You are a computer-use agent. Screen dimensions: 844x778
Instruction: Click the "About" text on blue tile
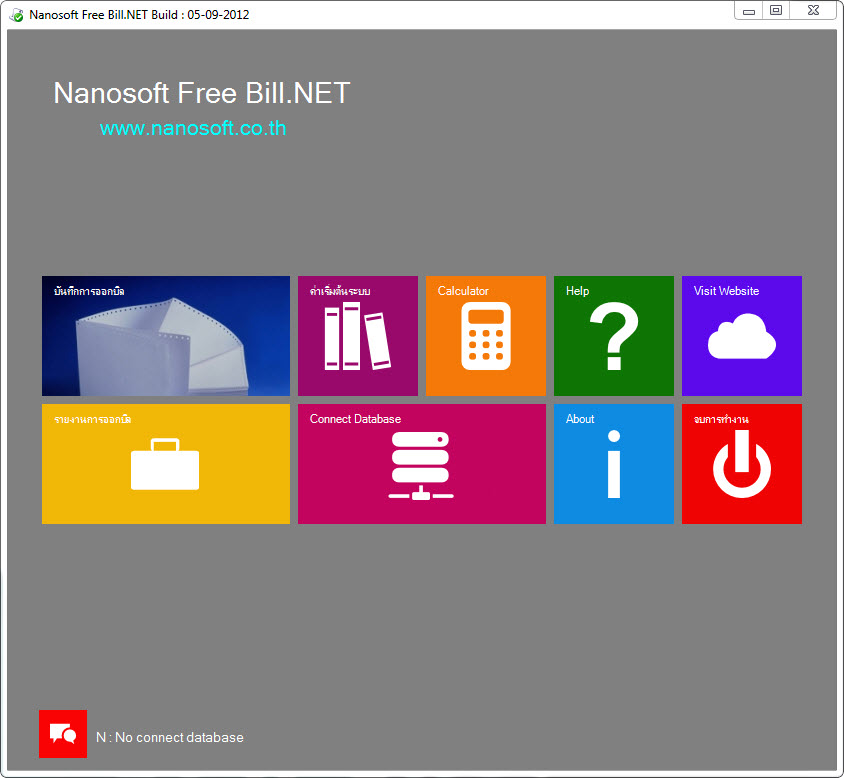(x=580, y=419)
